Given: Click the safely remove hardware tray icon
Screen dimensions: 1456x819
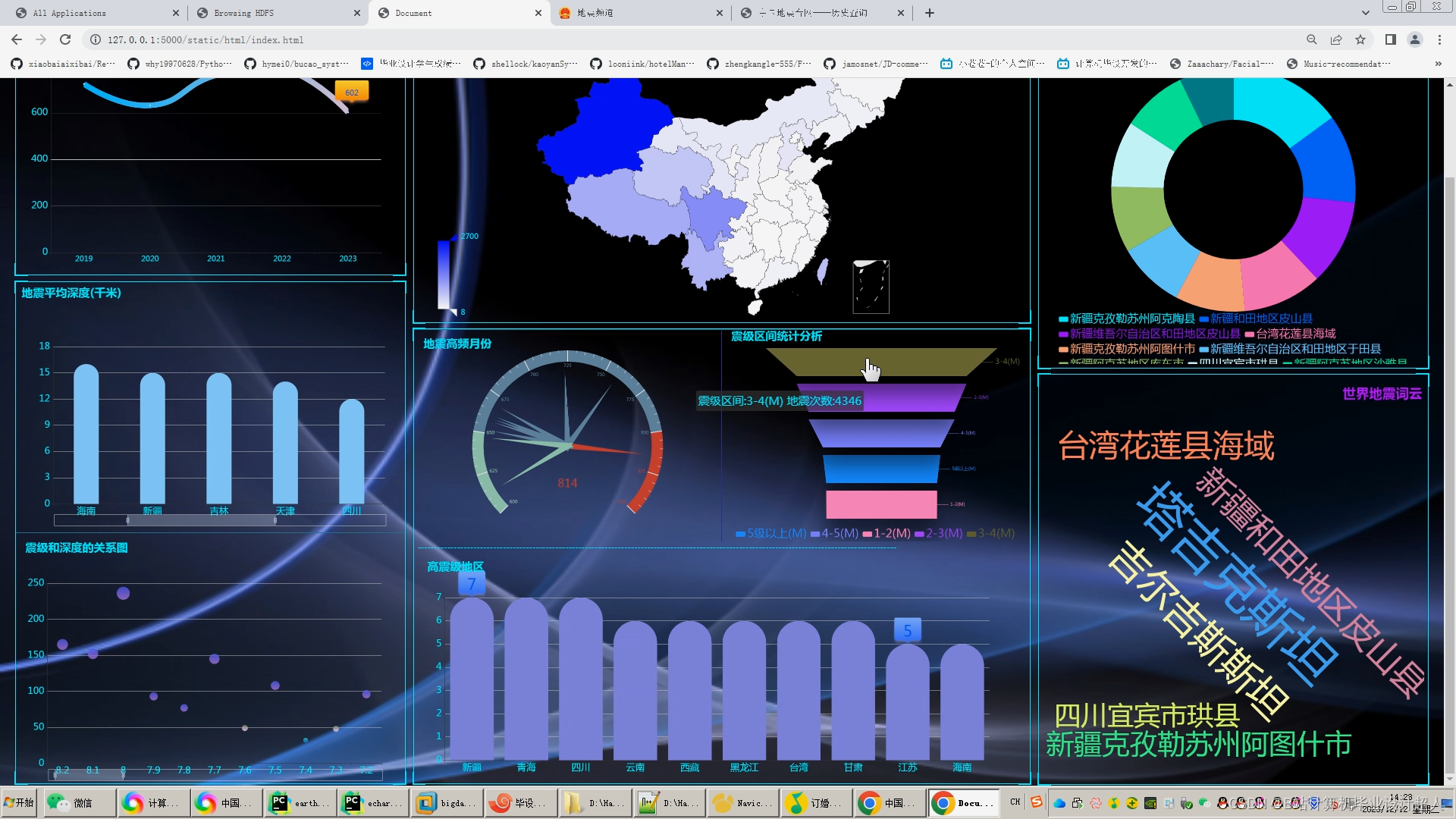Looking at the screenshot, I should coord(1186,804).
